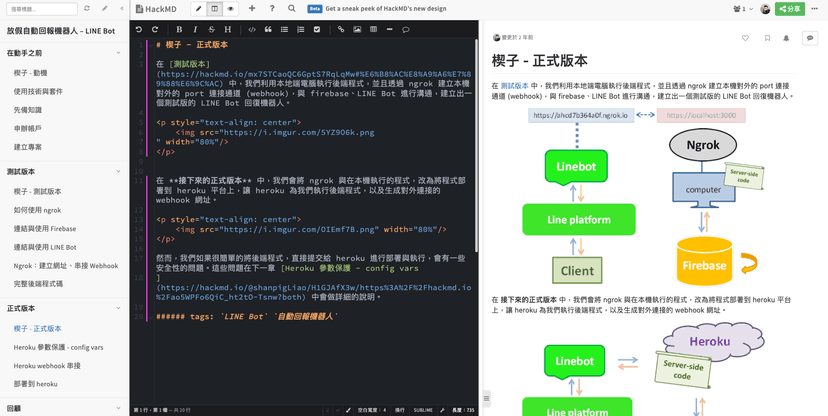Click the sidebar title search input
828x416 pixels.
(x=42, y=8)
